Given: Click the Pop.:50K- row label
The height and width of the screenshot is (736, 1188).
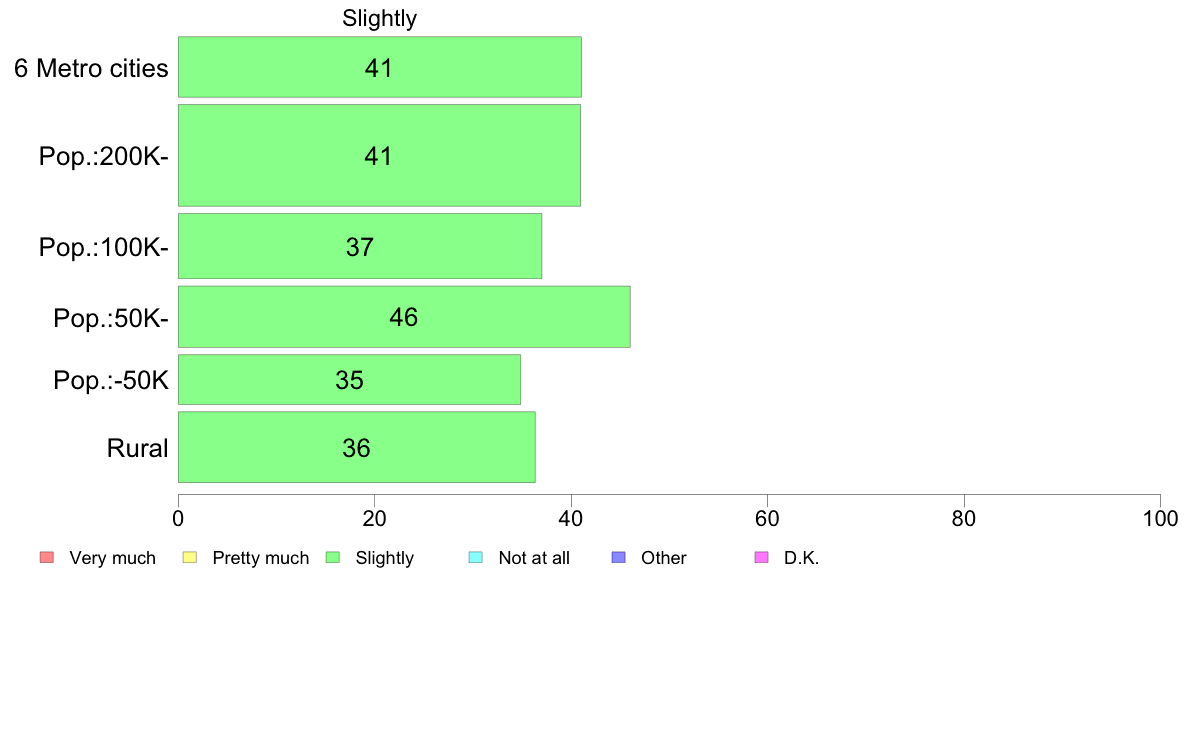Looking at the screenshot, I should pos(111,318).
